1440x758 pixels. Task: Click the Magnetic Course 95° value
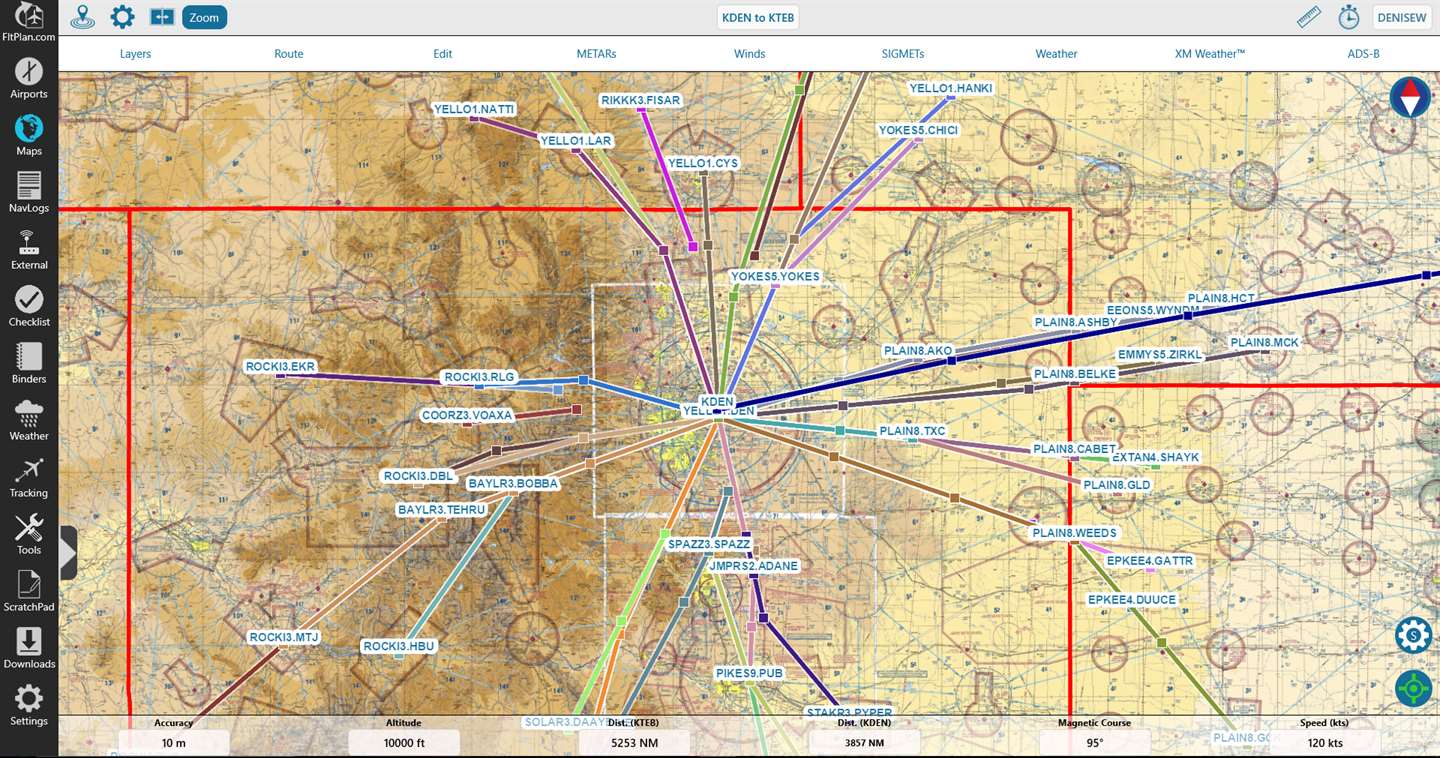tap(1095, 742)
